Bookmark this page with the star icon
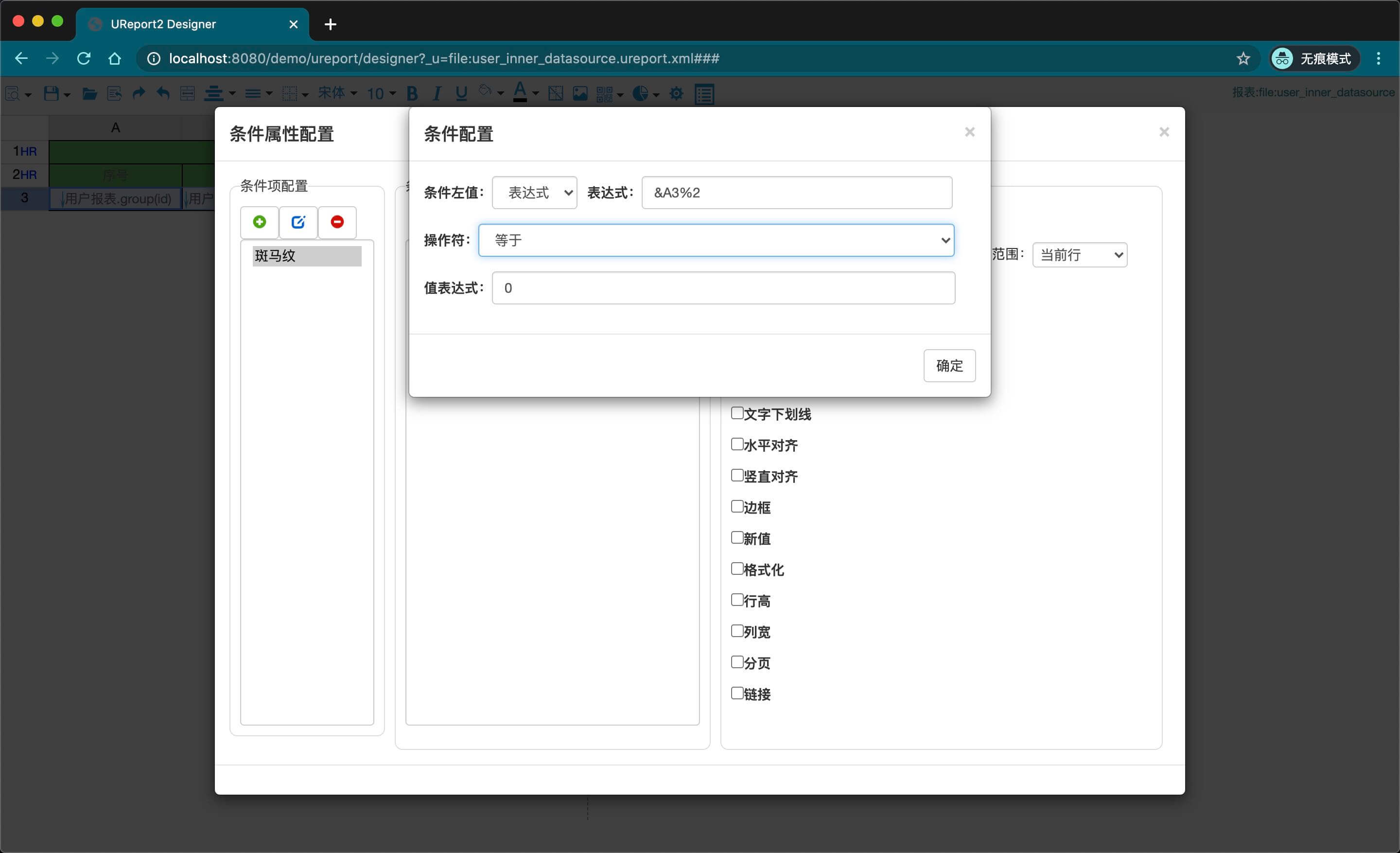This screenshot has height=853, width=1400. point(1242,58)
